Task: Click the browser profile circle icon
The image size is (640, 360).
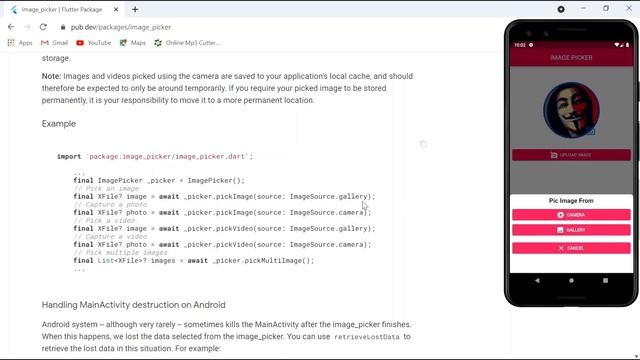Action: 561,9
